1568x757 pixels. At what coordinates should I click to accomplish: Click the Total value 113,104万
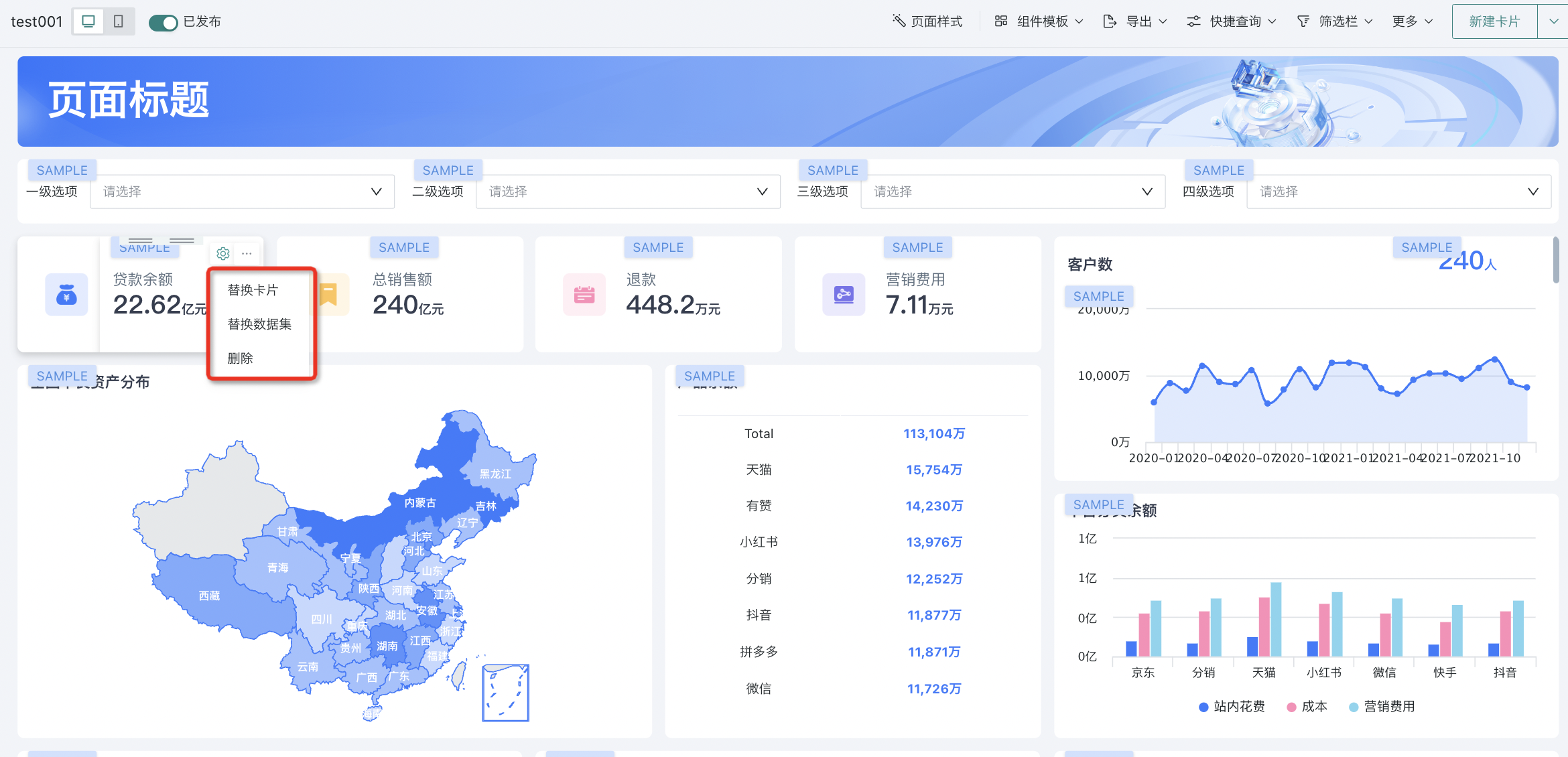coord(934,433)
